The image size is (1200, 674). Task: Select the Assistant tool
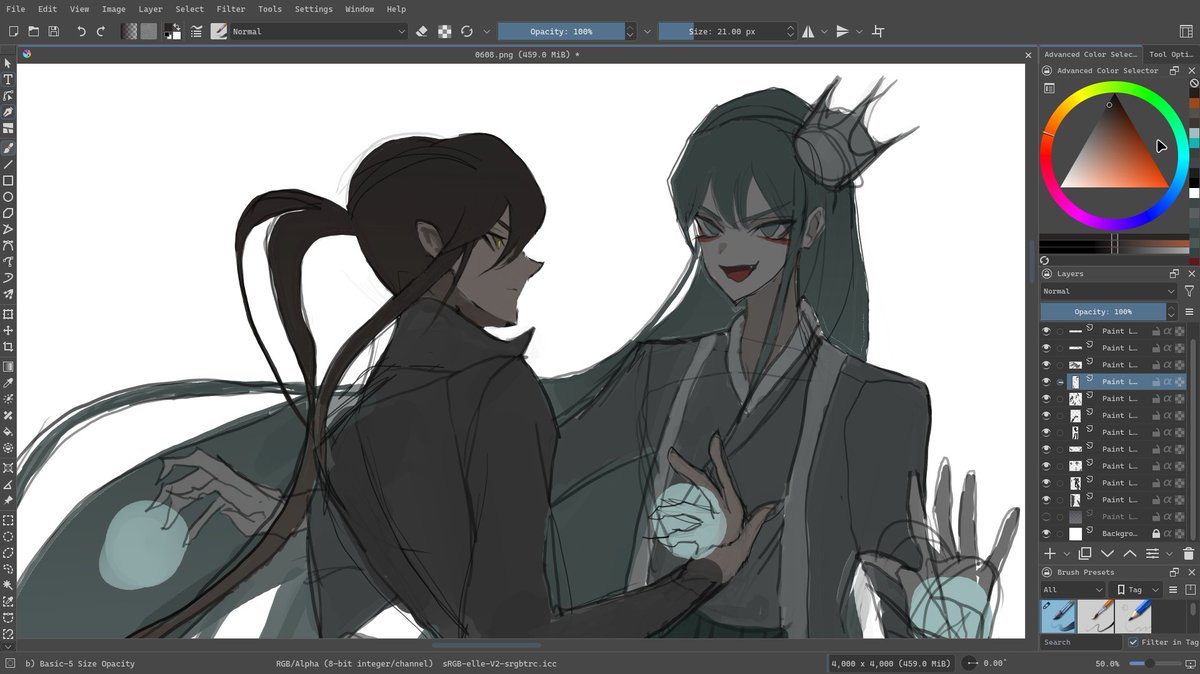(x=8, y=467)
